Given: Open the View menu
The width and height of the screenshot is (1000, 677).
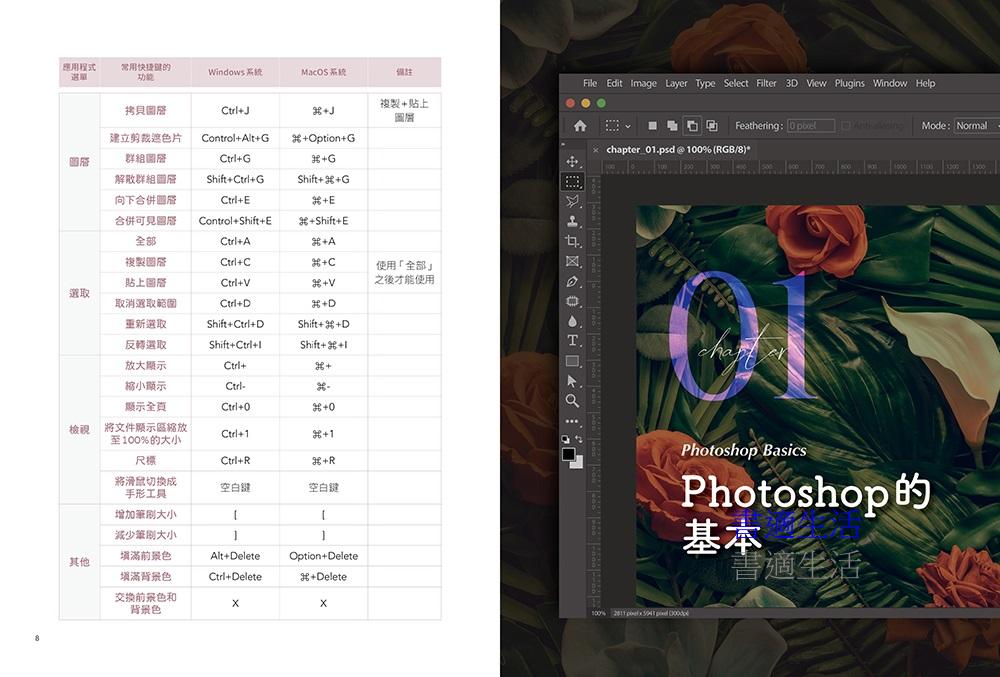Looking at the screenshot, I should (x=816, y=83).
